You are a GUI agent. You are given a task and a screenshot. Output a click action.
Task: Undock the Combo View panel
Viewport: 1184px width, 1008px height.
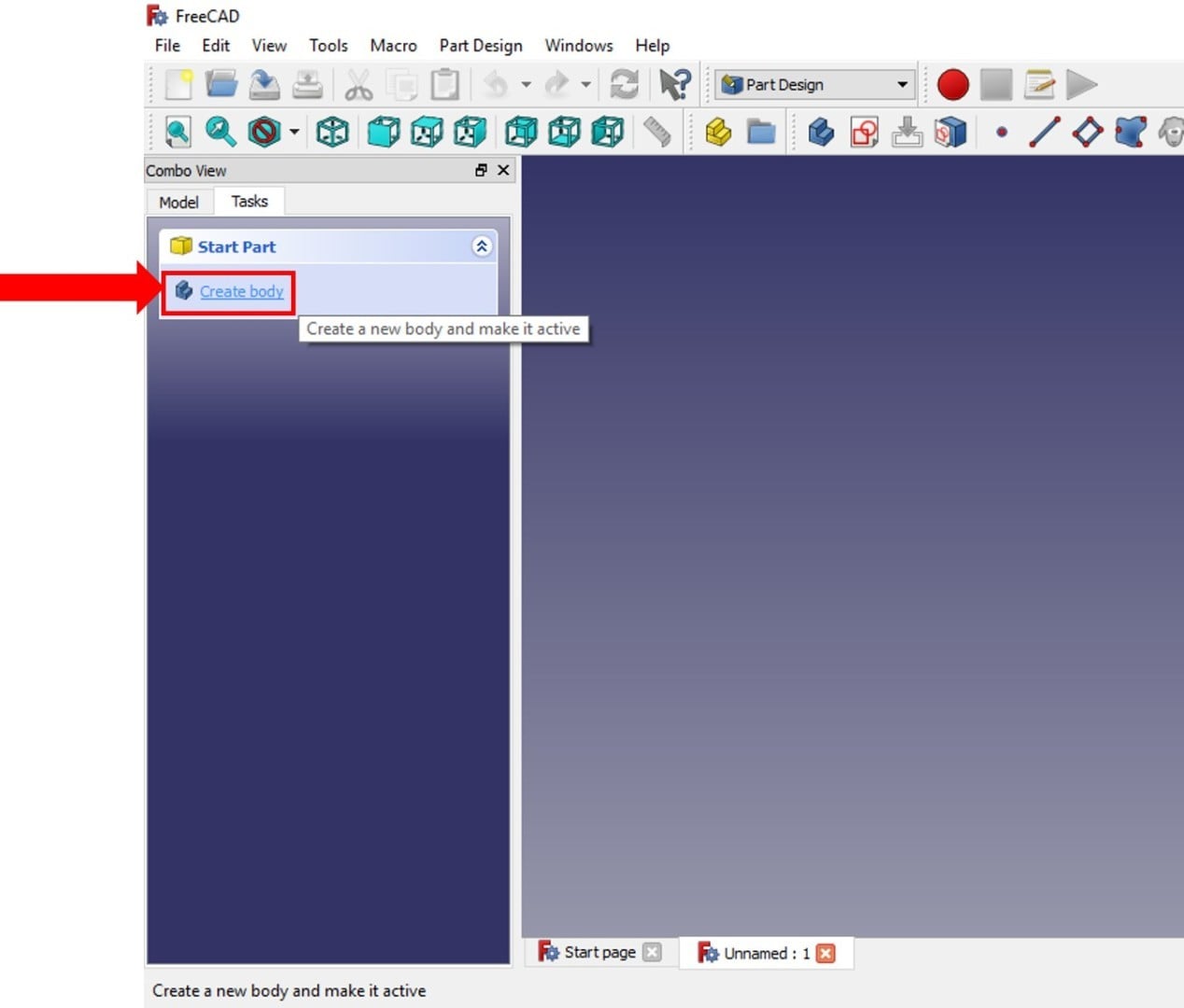481,170
